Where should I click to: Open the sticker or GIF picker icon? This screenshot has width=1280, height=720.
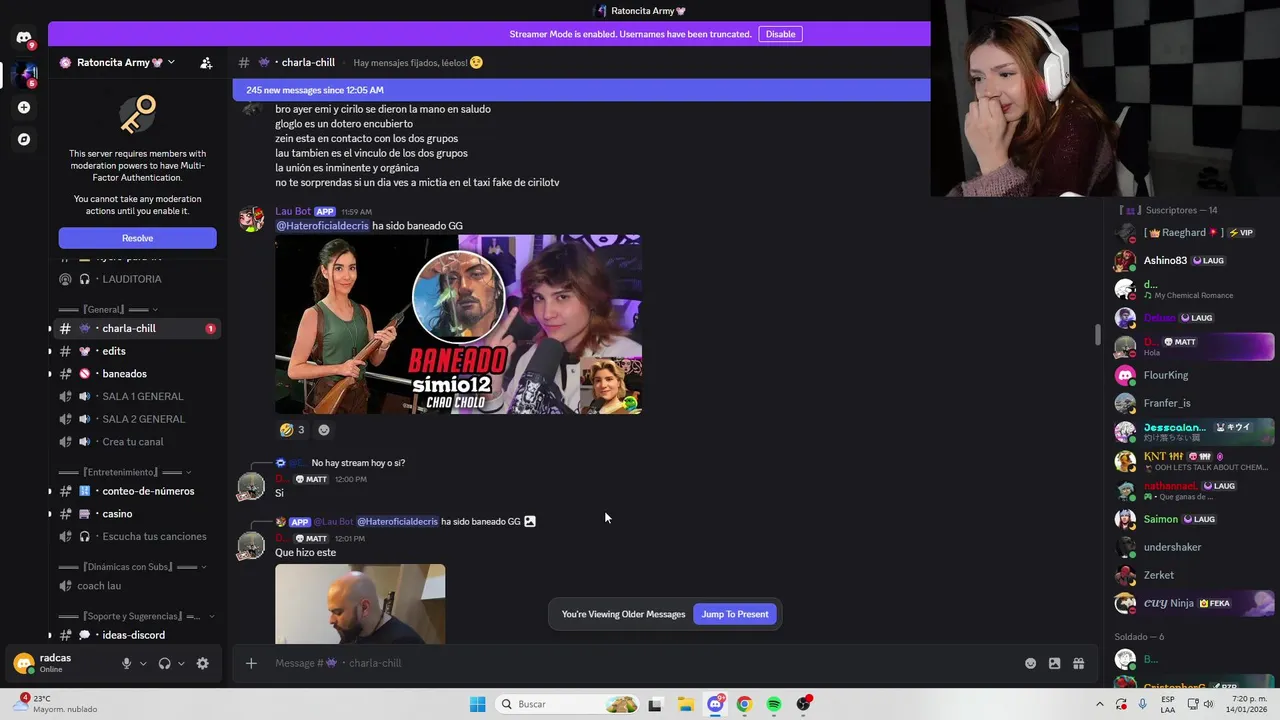pos(1054,663)
